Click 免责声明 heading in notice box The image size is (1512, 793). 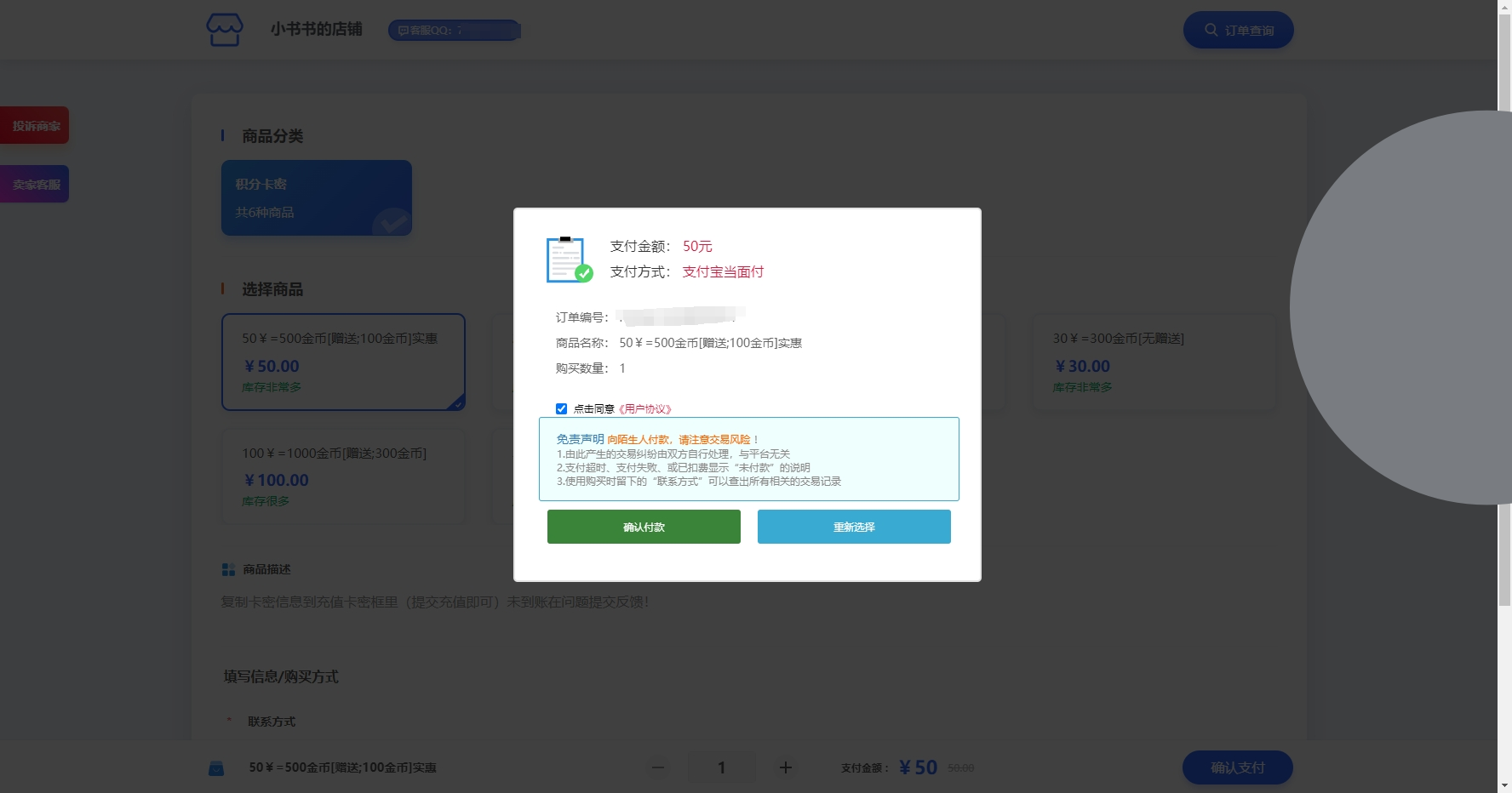pos(580,439)
